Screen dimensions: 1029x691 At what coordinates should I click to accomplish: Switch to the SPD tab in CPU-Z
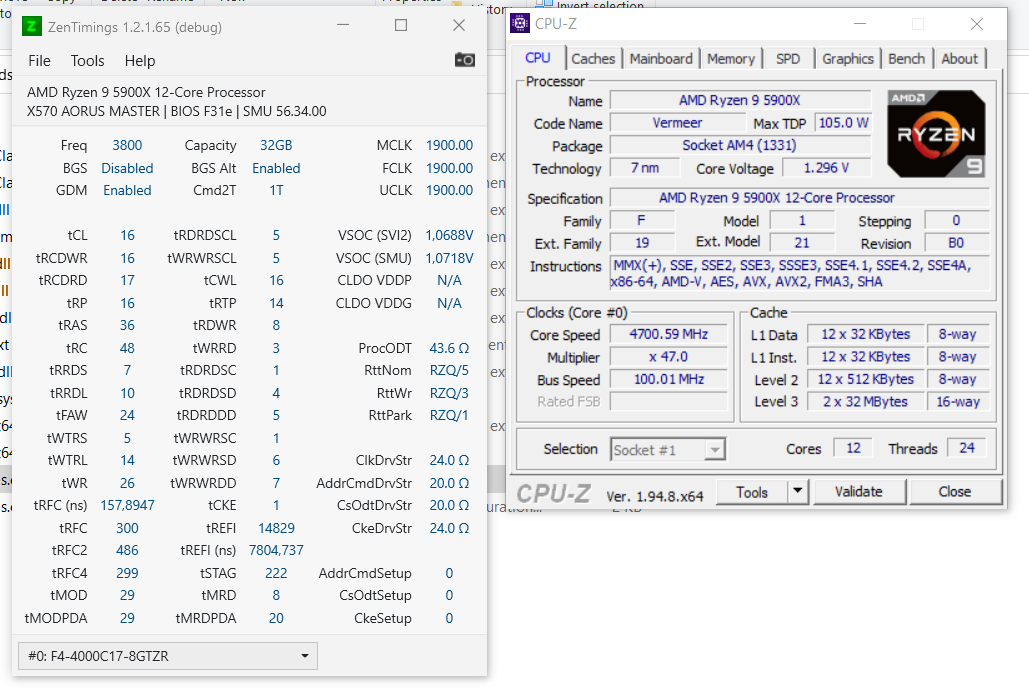[x=788, y=59]
